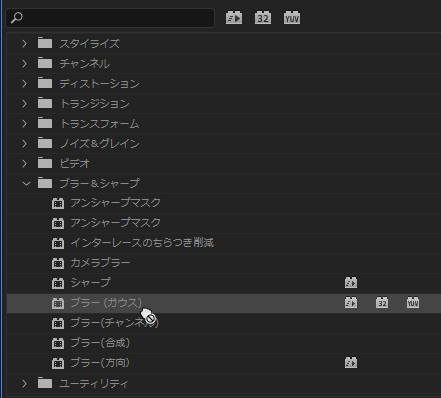Select the チャンネル folder label
441x398 pixels.
(x=85, y=63)
